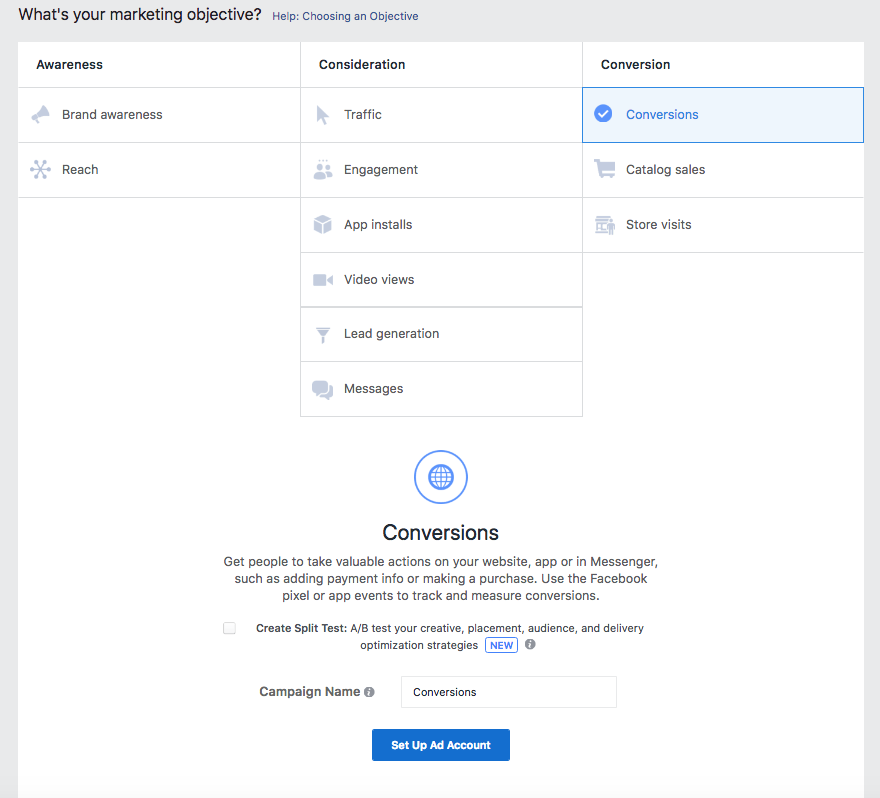
Task: Pick the Lead generation objective
Action: 441,334
